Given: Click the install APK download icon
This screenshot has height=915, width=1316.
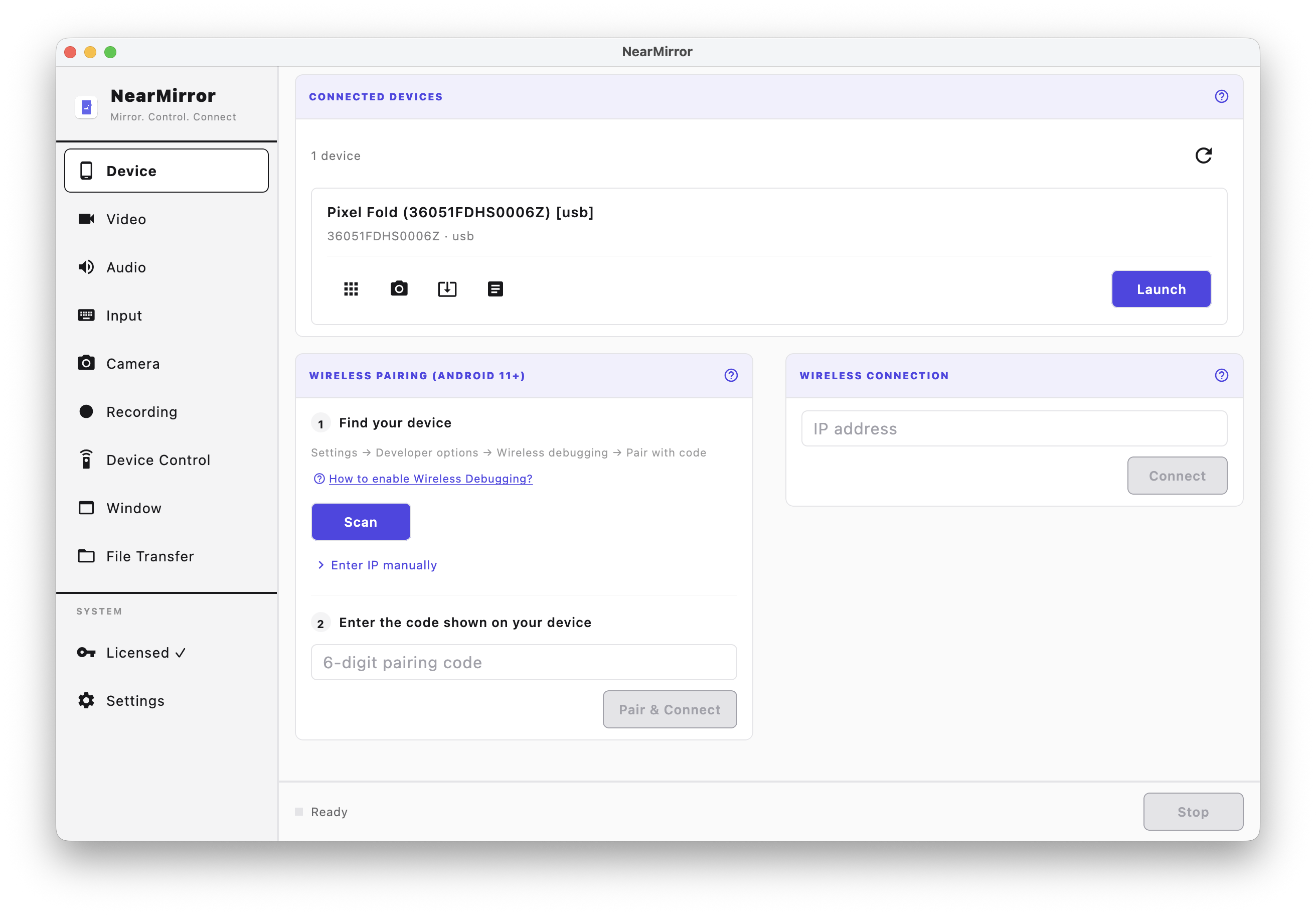Looking at the screenshot, I should [447, 289].
